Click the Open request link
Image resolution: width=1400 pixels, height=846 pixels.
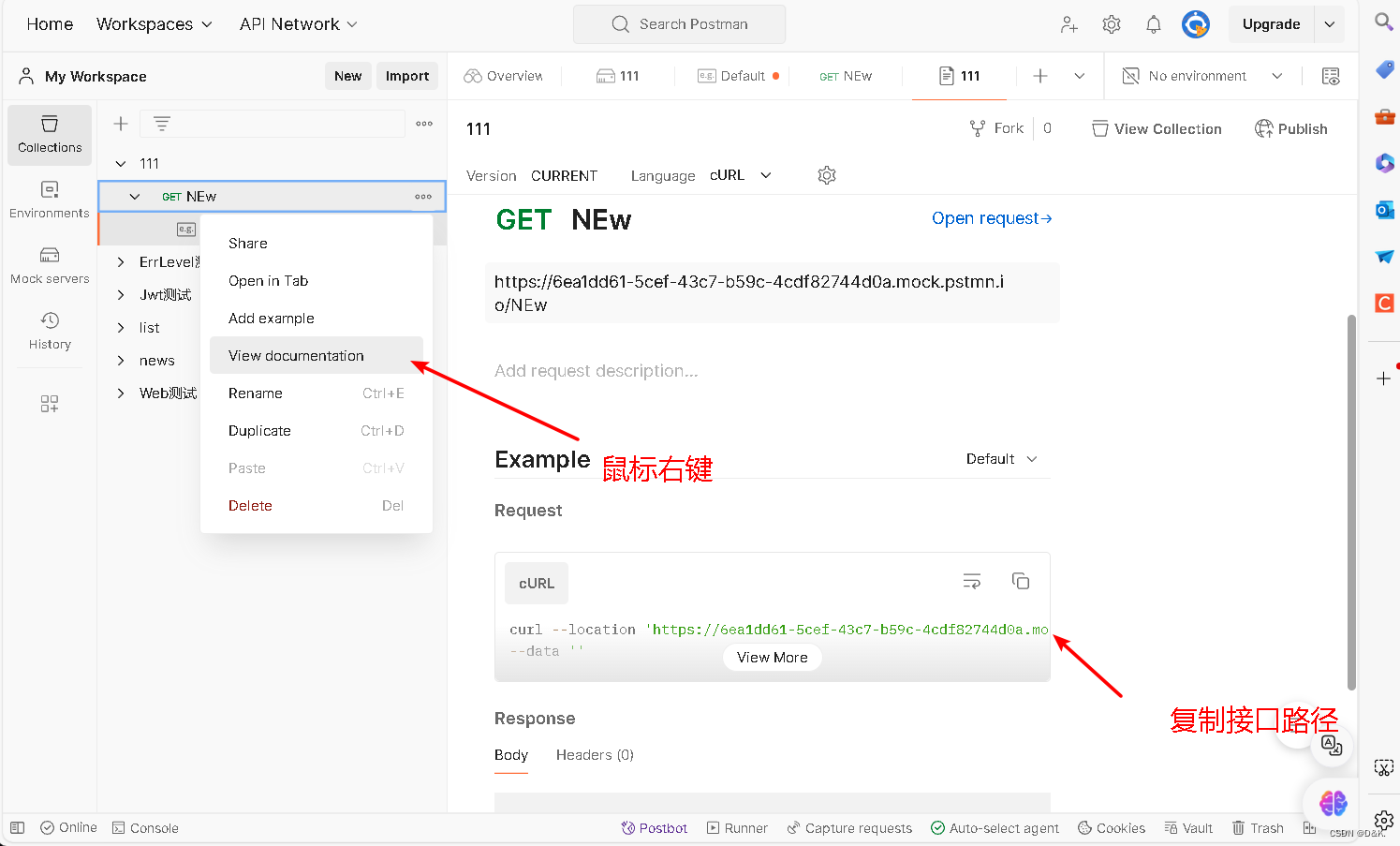coord(992,218)
